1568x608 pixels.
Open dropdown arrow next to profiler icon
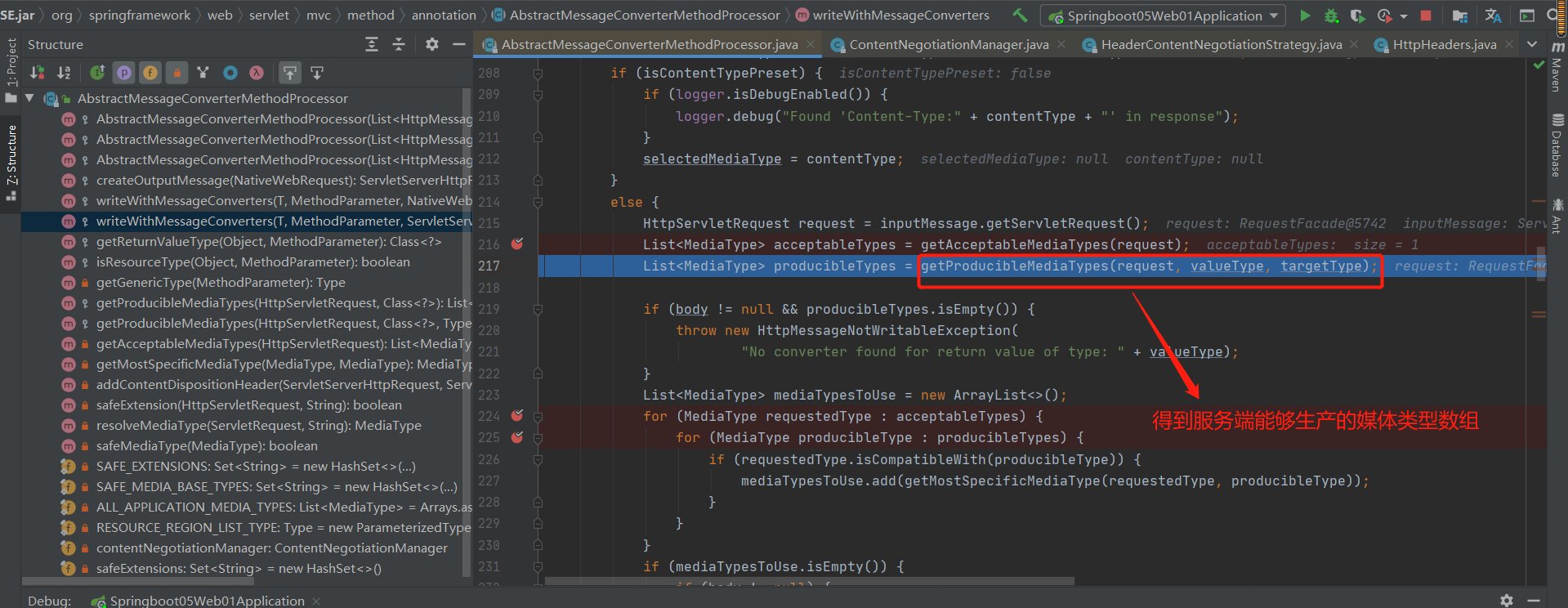point(1404,16)
